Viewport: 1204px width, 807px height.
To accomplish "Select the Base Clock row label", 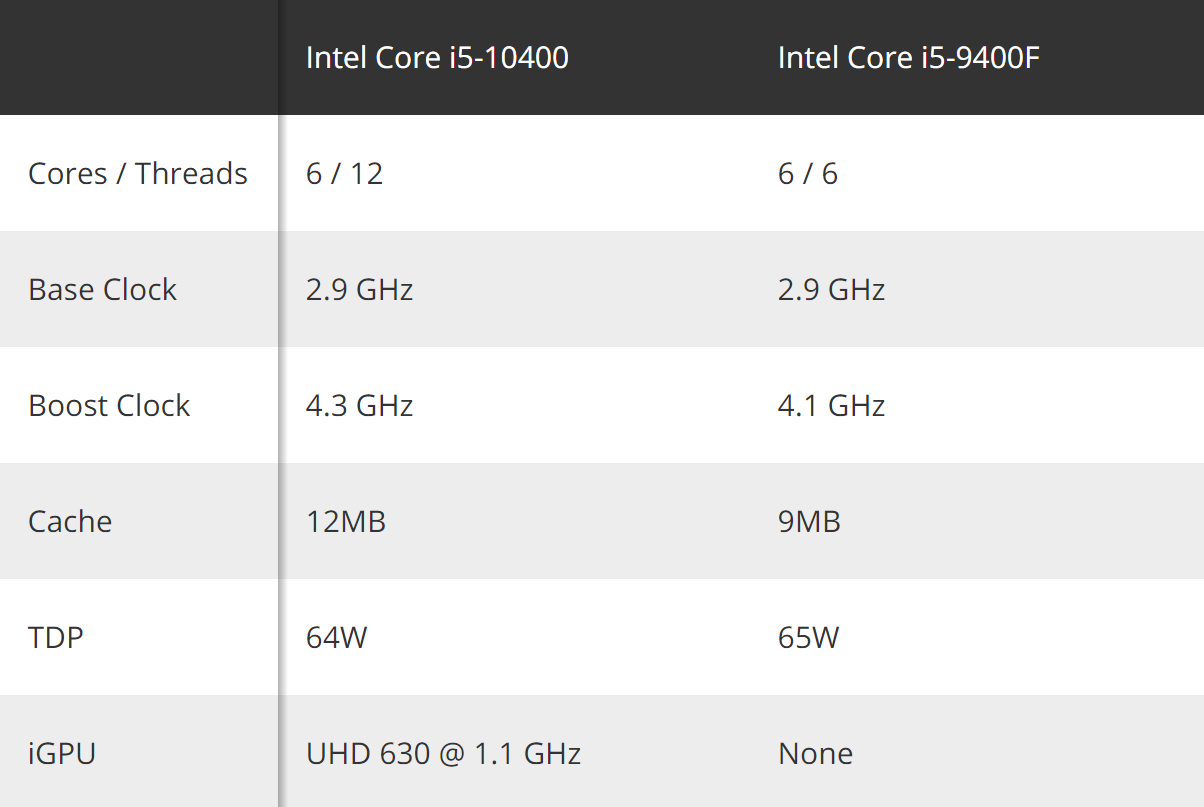I will coord(102,290).
